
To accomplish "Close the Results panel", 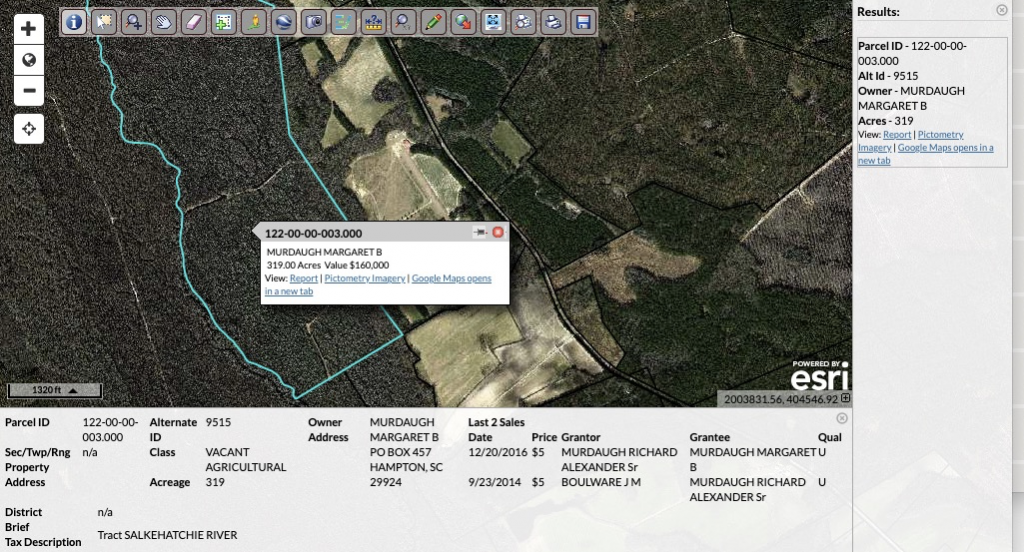I will click(x=1002, y=10).
